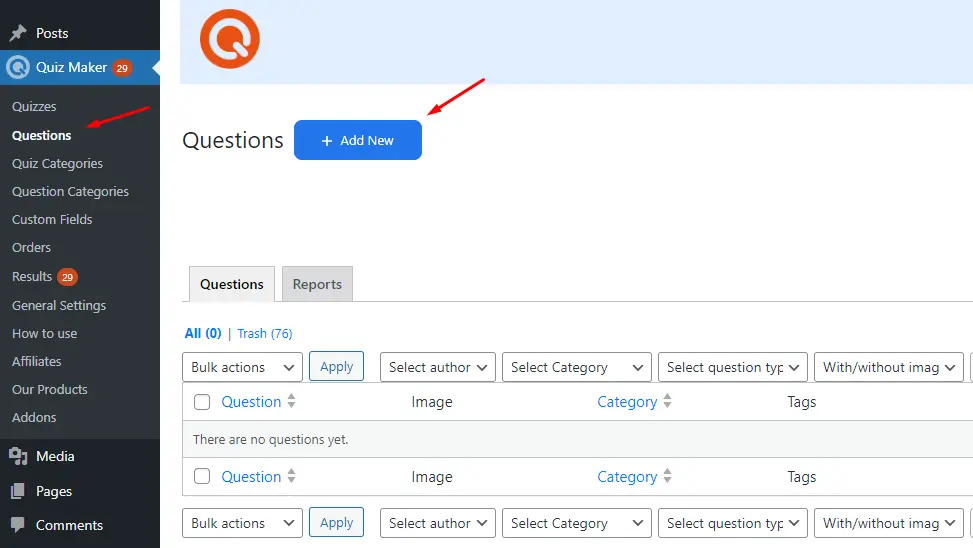Click the Pages icon in sidebar
The width and height of the screenshot is (973, 548).
pyautogui.click(x=17, y=491)
